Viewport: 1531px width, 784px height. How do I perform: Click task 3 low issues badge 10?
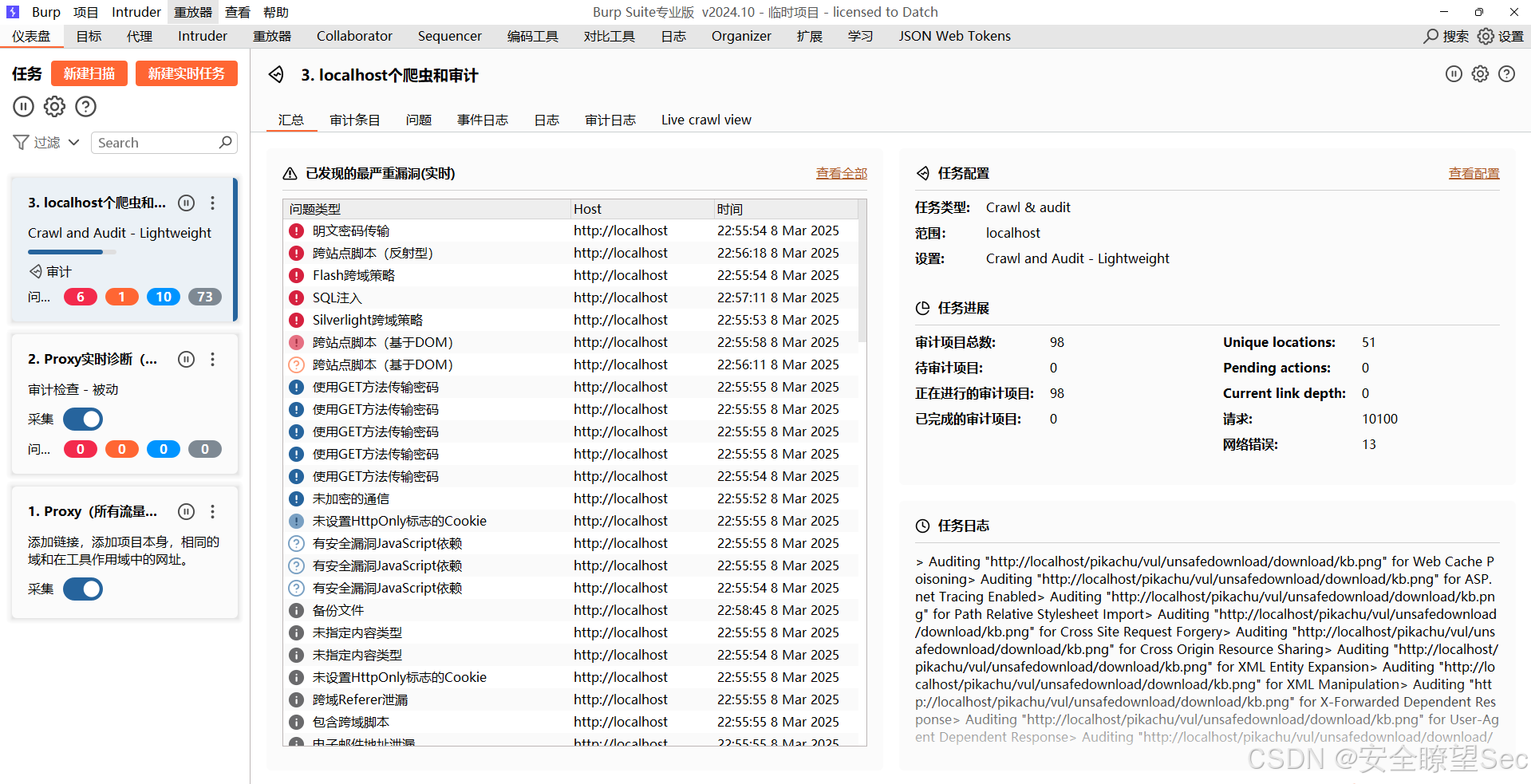coord(164,297)
